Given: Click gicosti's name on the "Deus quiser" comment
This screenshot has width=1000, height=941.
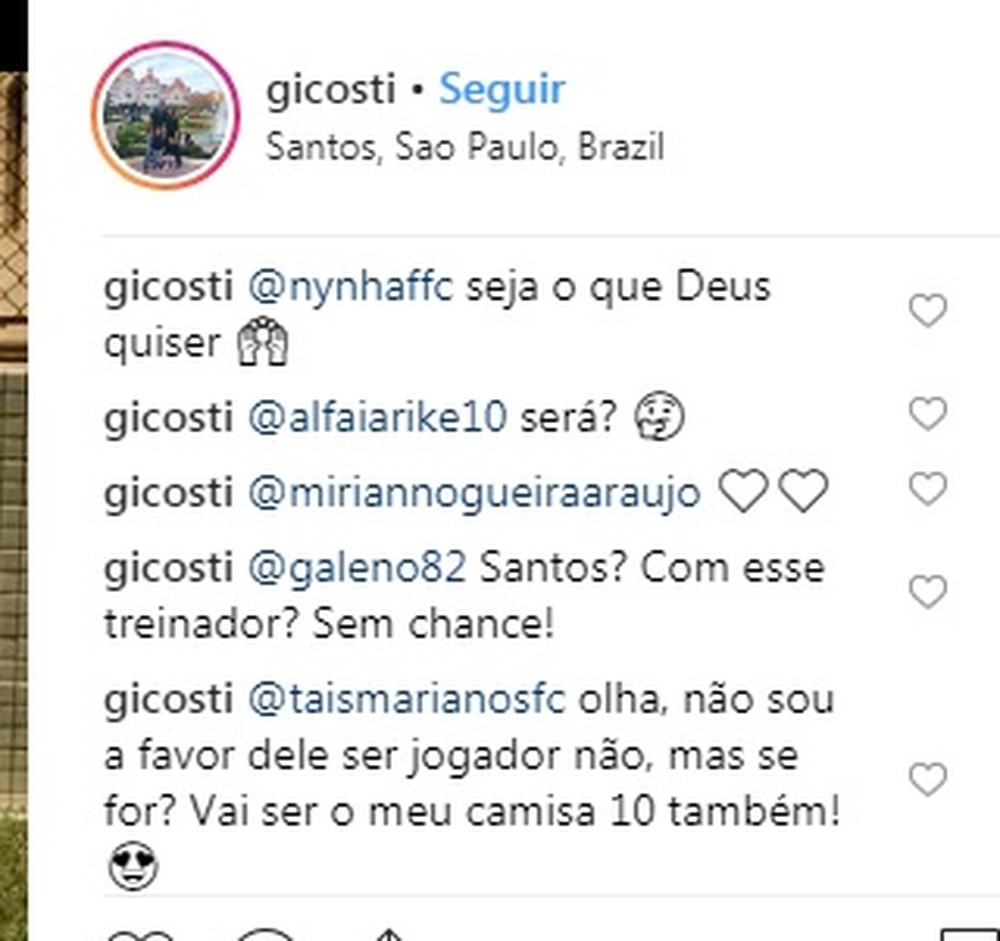Looking at the screenshot, I should tap(169, 288).
